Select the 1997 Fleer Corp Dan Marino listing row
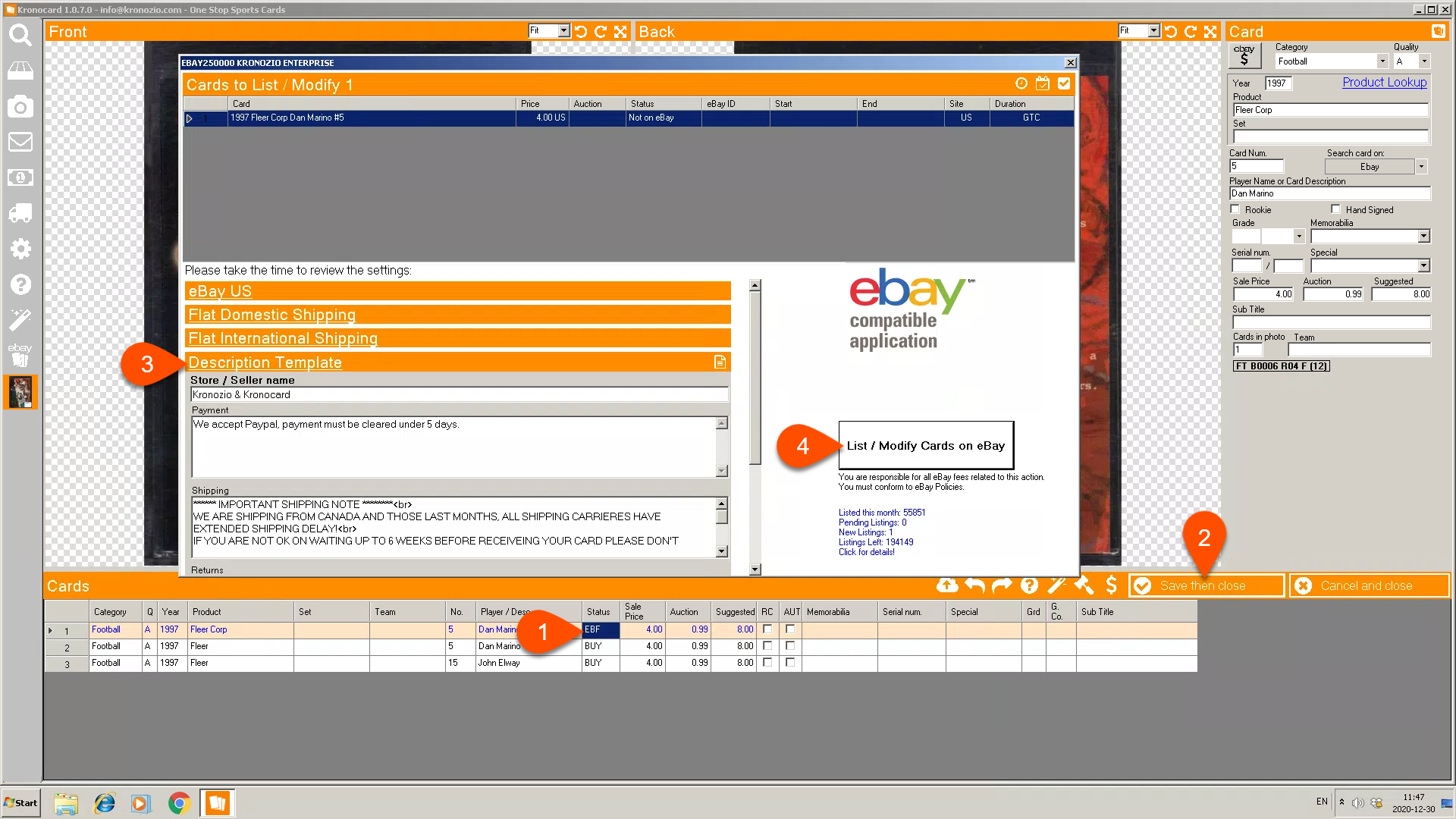 tap(629, 118)
